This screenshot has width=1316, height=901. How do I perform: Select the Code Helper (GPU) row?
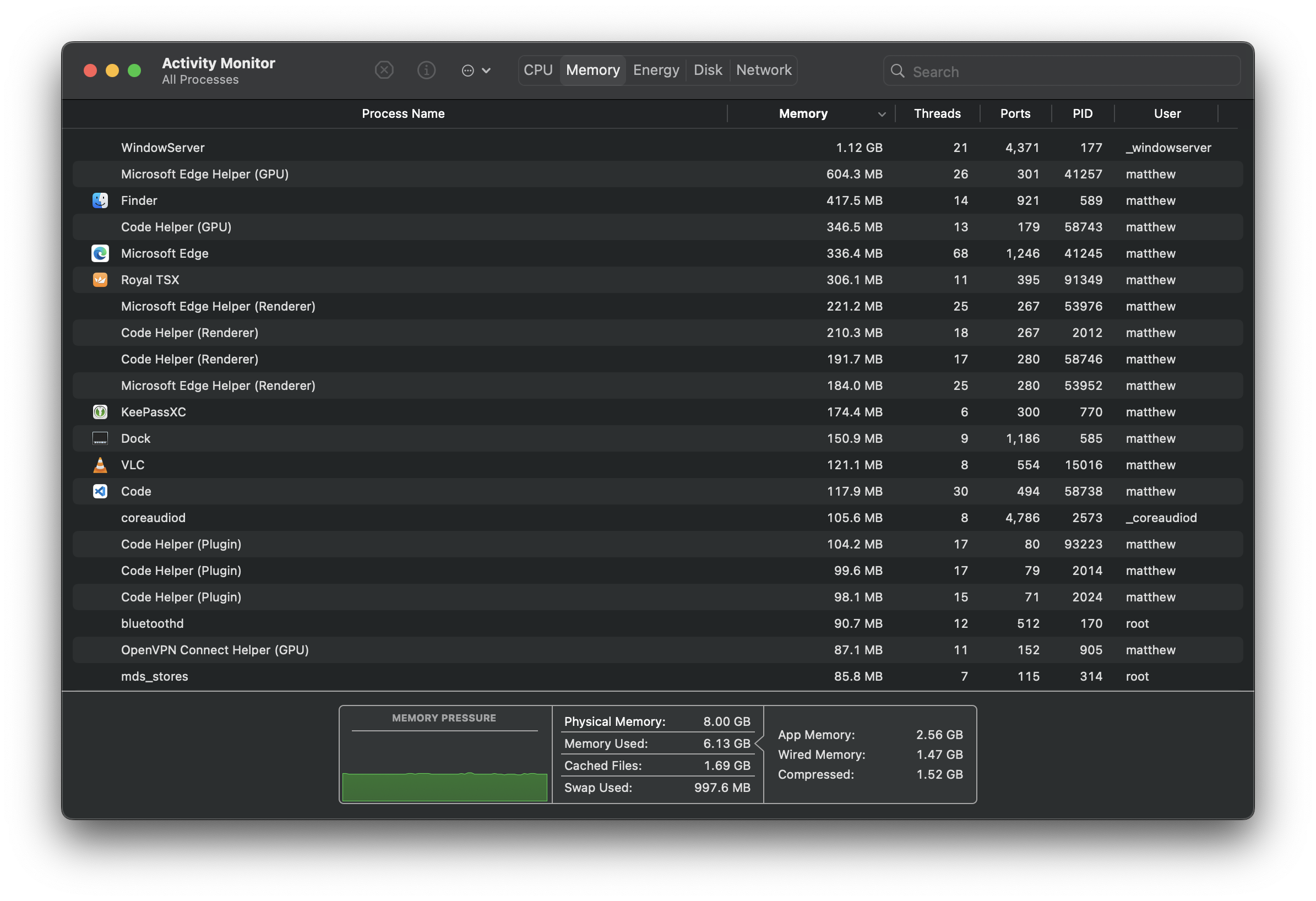pyautogui.click(x=658, y=227)
